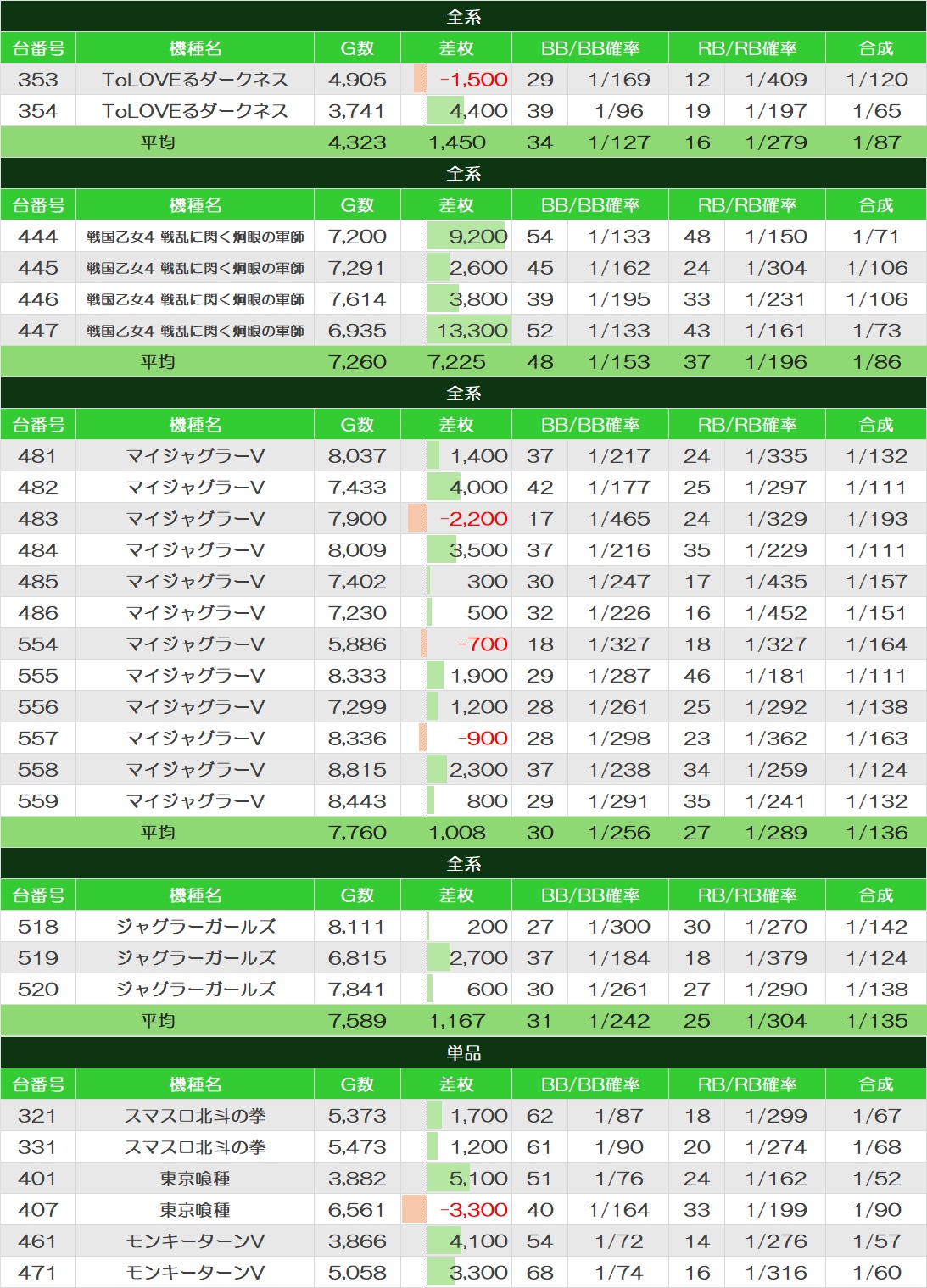Screen dimensions: 927x1288
Task: Click BB probability 1/195 in row 446
Action: (619, 299)
